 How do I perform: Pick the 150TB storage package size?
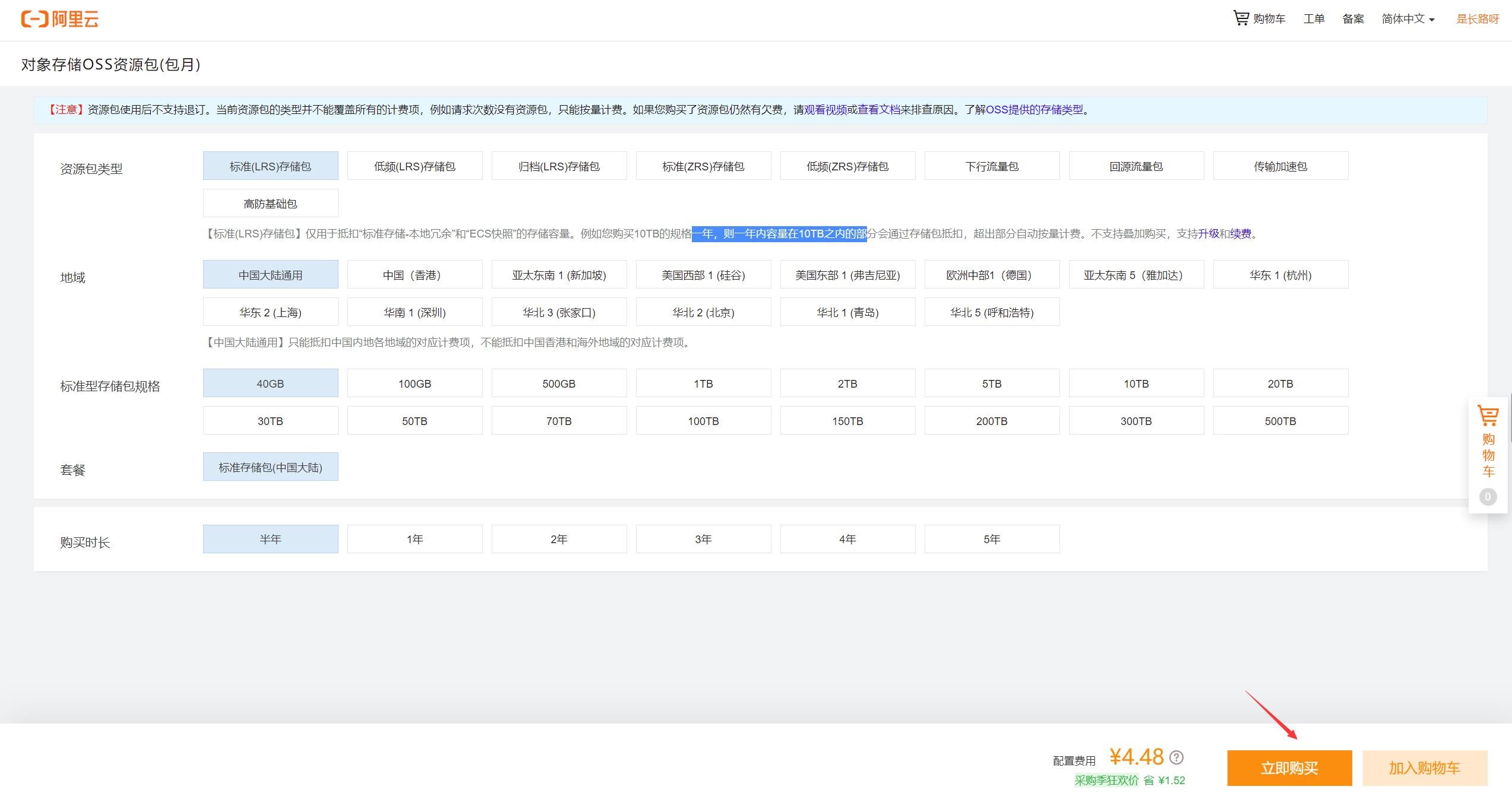tap(847, 421)
